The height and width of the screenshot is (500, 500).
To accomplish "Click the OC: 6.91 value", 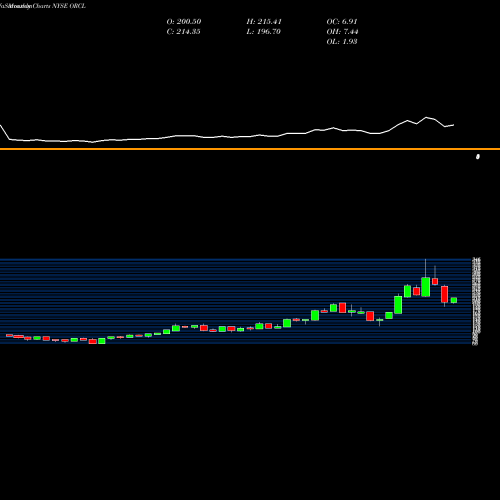I will tap(342, 22).
